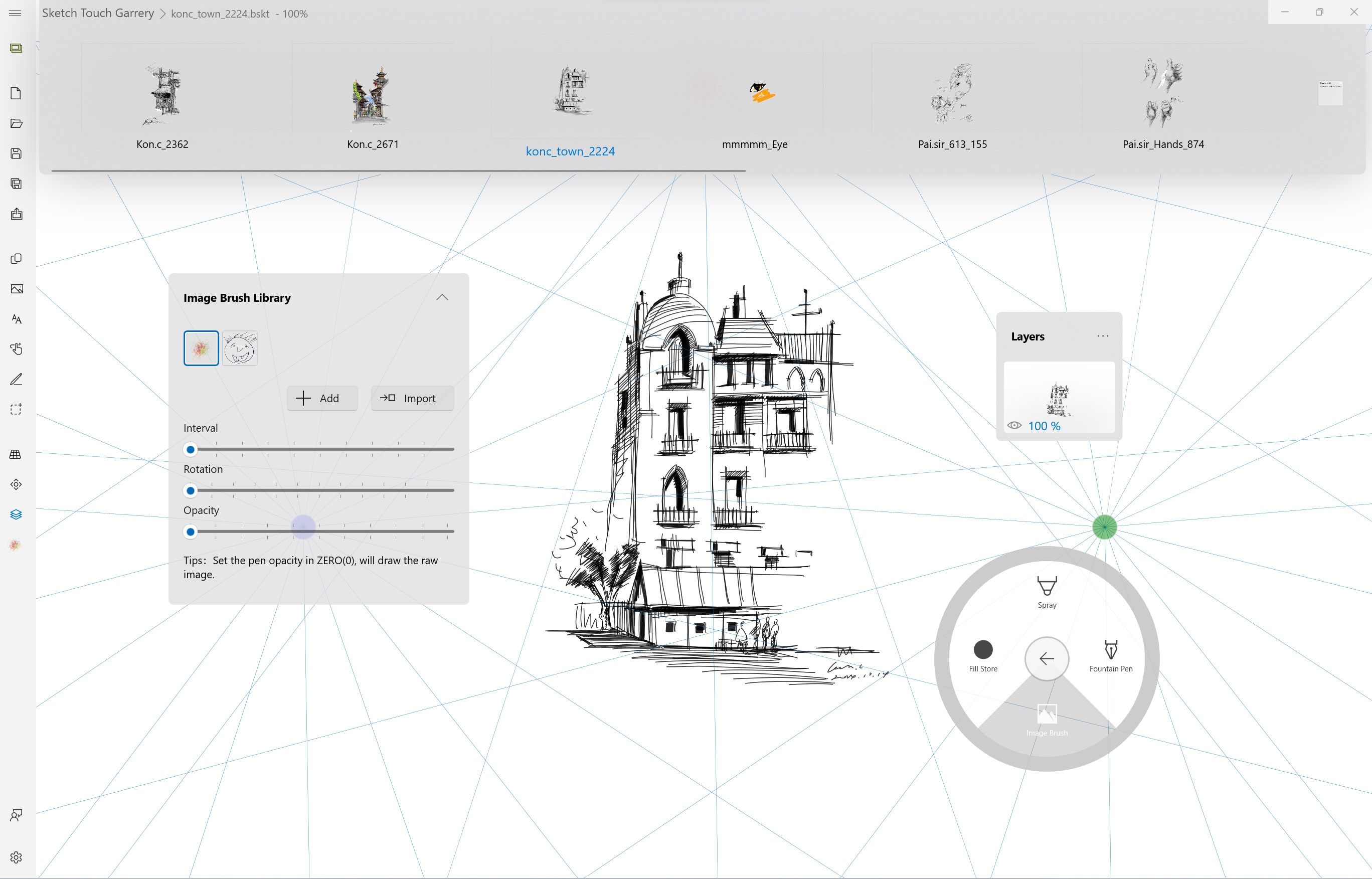Click the Add button in Image Brush Library
This screenshot has width=1372, height=879.
click(322, 398)
